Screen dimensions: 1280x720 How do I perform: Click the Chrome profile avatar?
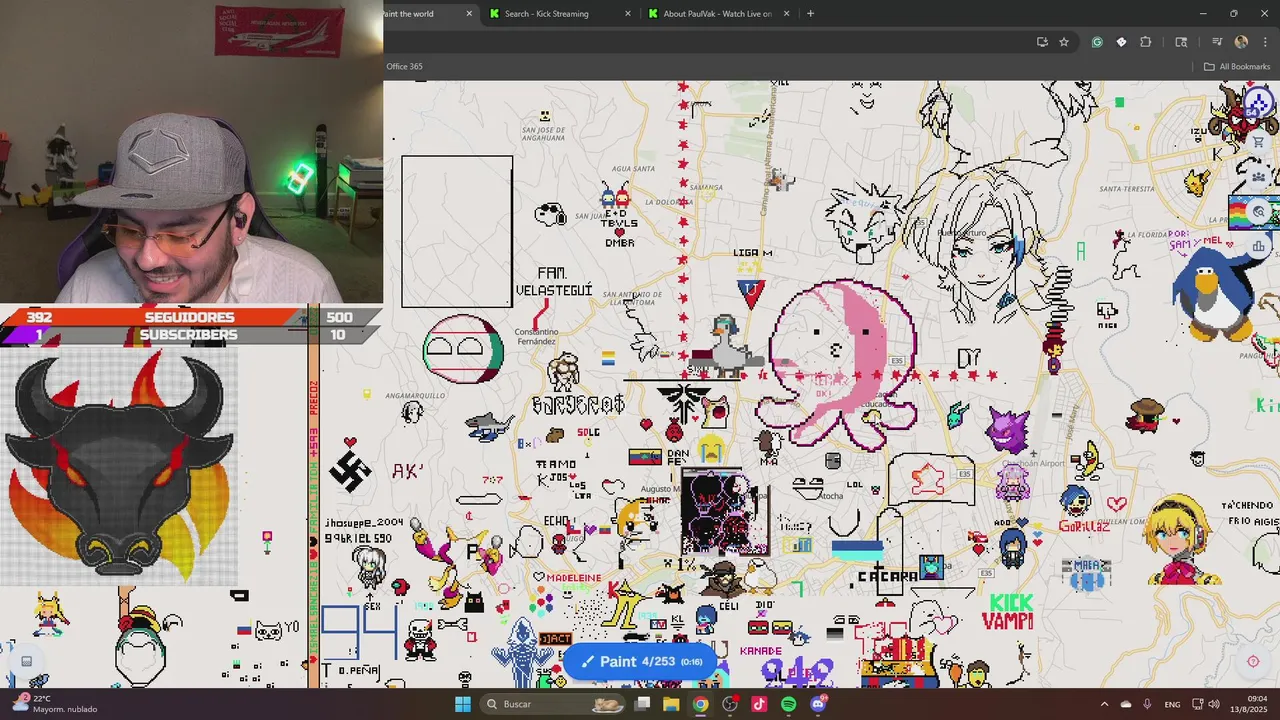1241,42
